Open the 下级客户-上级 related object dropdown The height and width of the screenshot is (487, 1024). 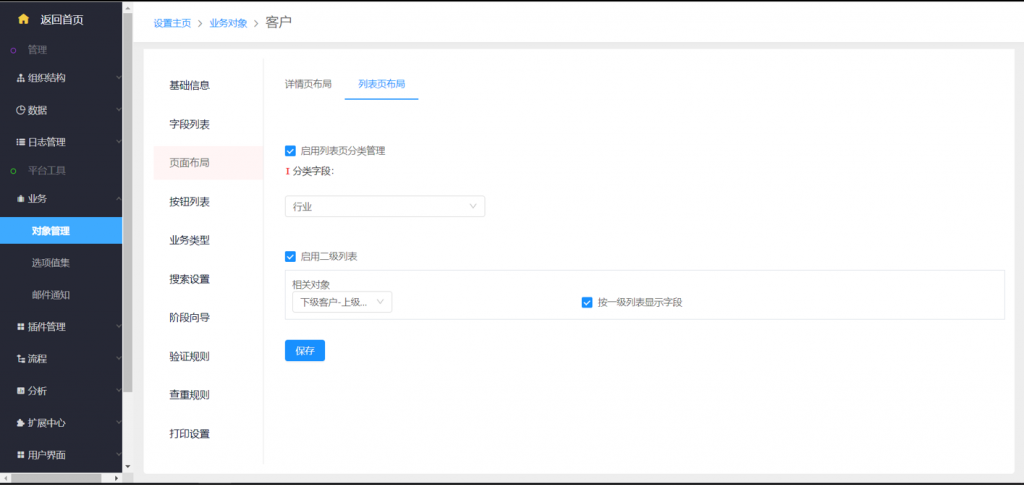click(x=339, y=302)
